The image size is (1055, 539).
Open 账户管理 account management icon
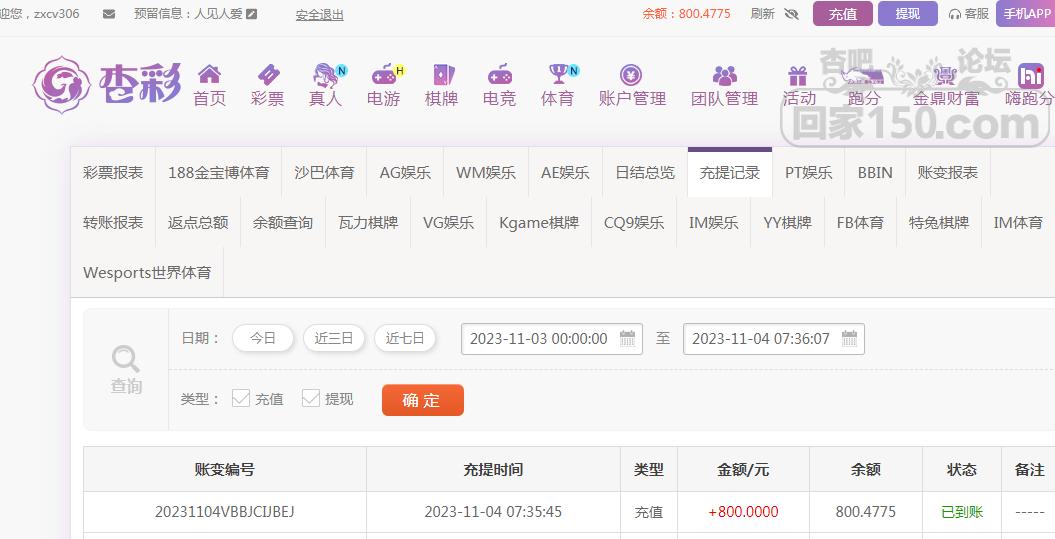(631, 75)
